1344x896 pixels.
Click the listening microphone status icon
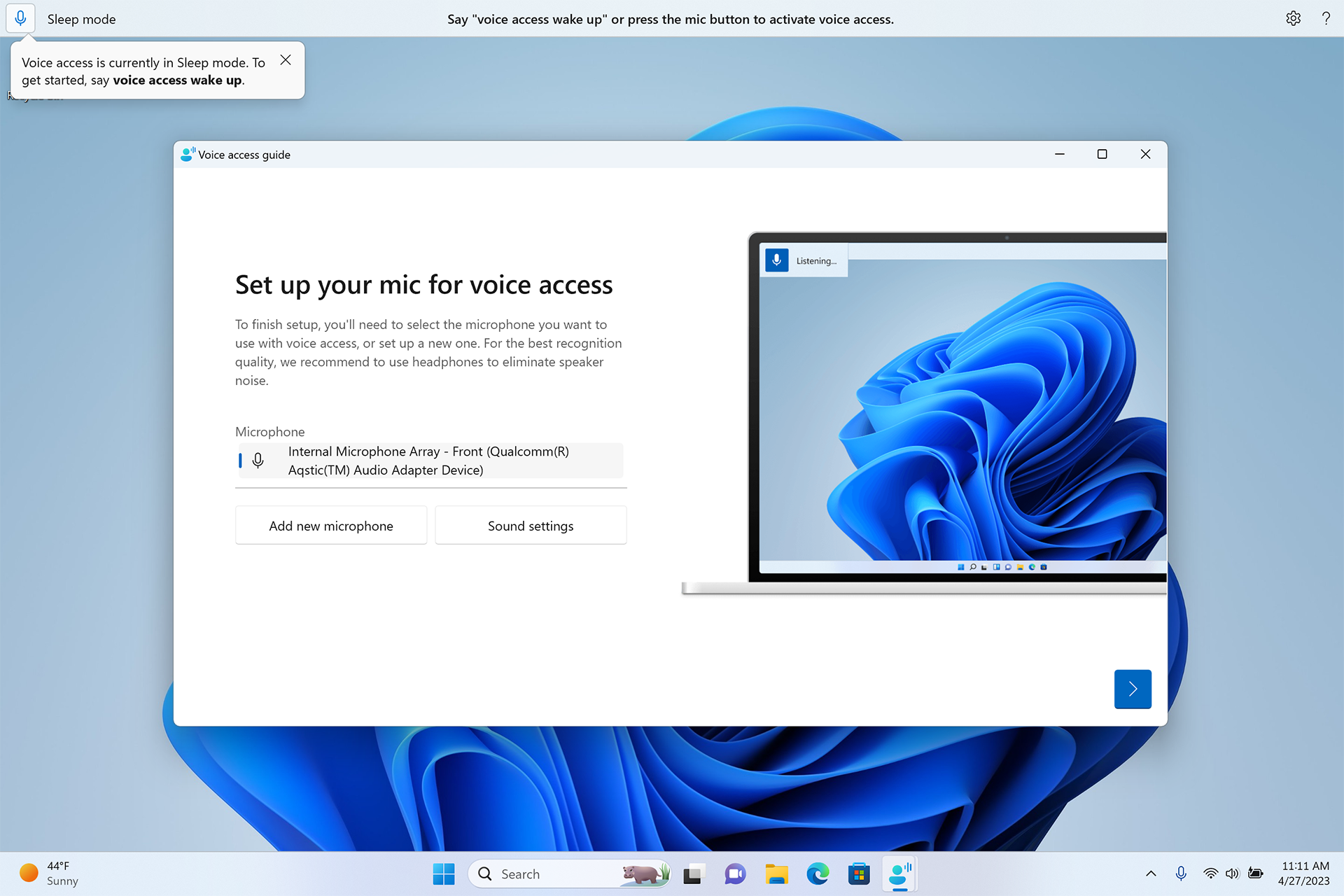tap(776, 261)
